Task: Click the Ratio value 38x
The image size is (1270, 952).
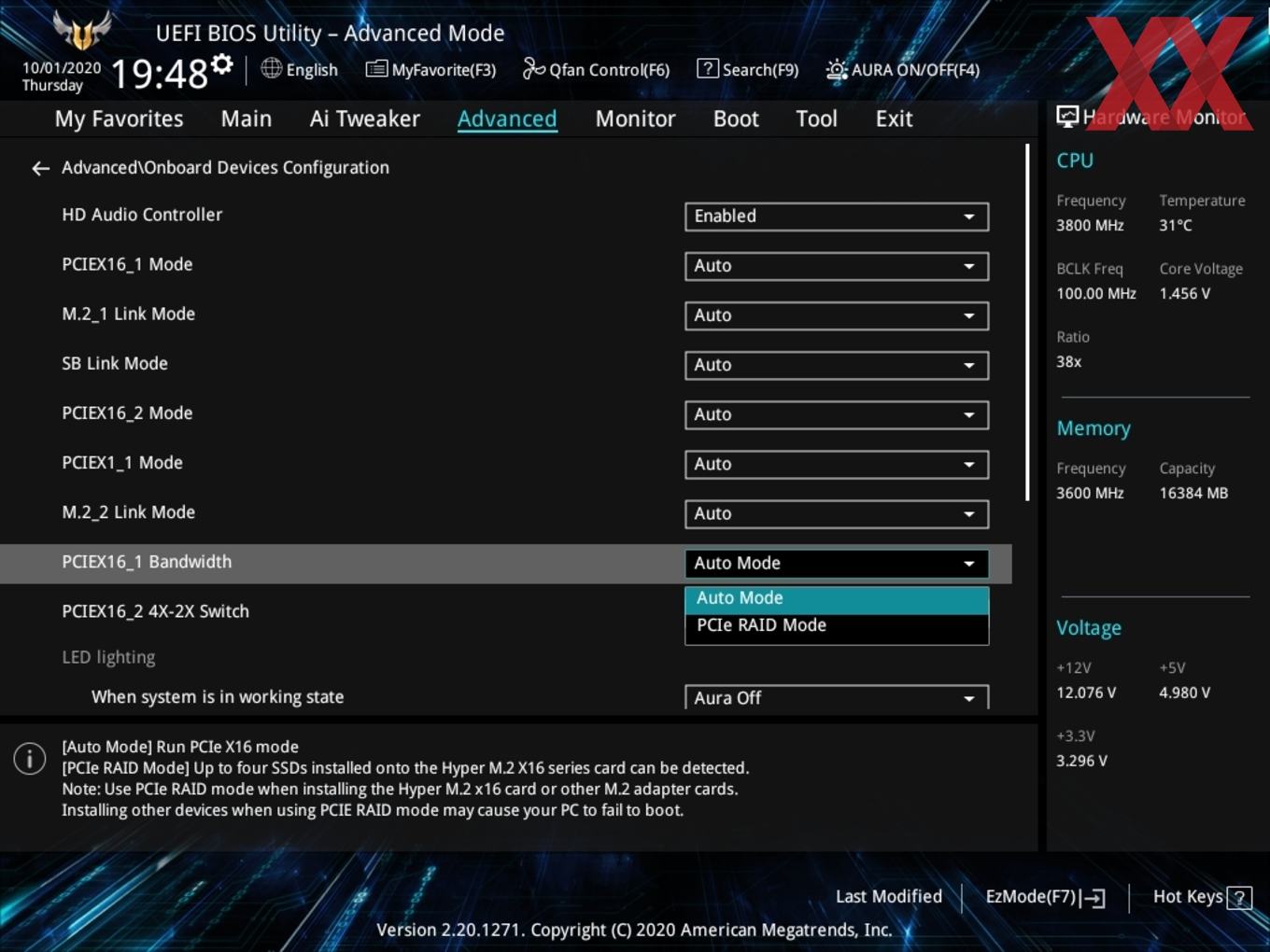Action: click(x=1069, y=361)
